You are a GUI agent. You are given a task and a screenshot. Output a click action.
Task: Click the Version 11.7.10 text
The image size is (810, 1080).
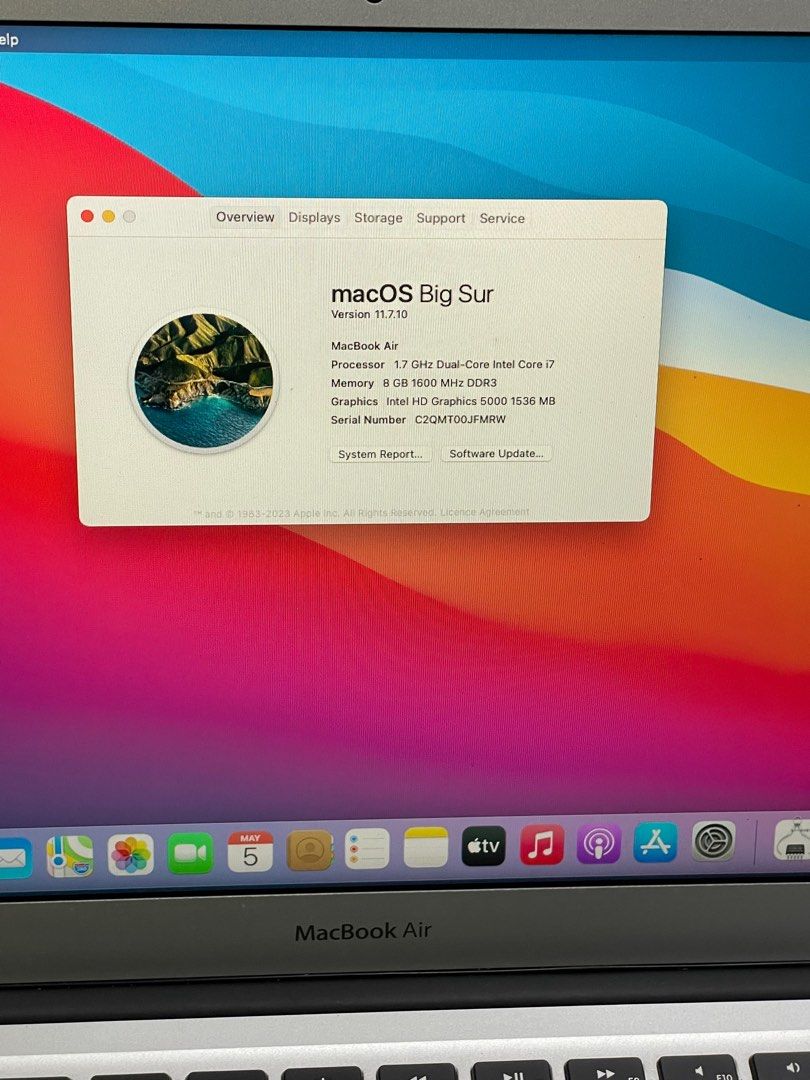(x=369, y=314)
